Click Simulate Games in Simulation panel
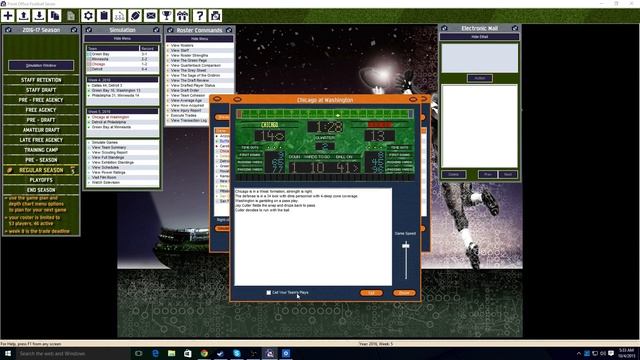Image resolution: width=640 pixels, height=360 pixels. pyautogui.click(x=104, y=142)
